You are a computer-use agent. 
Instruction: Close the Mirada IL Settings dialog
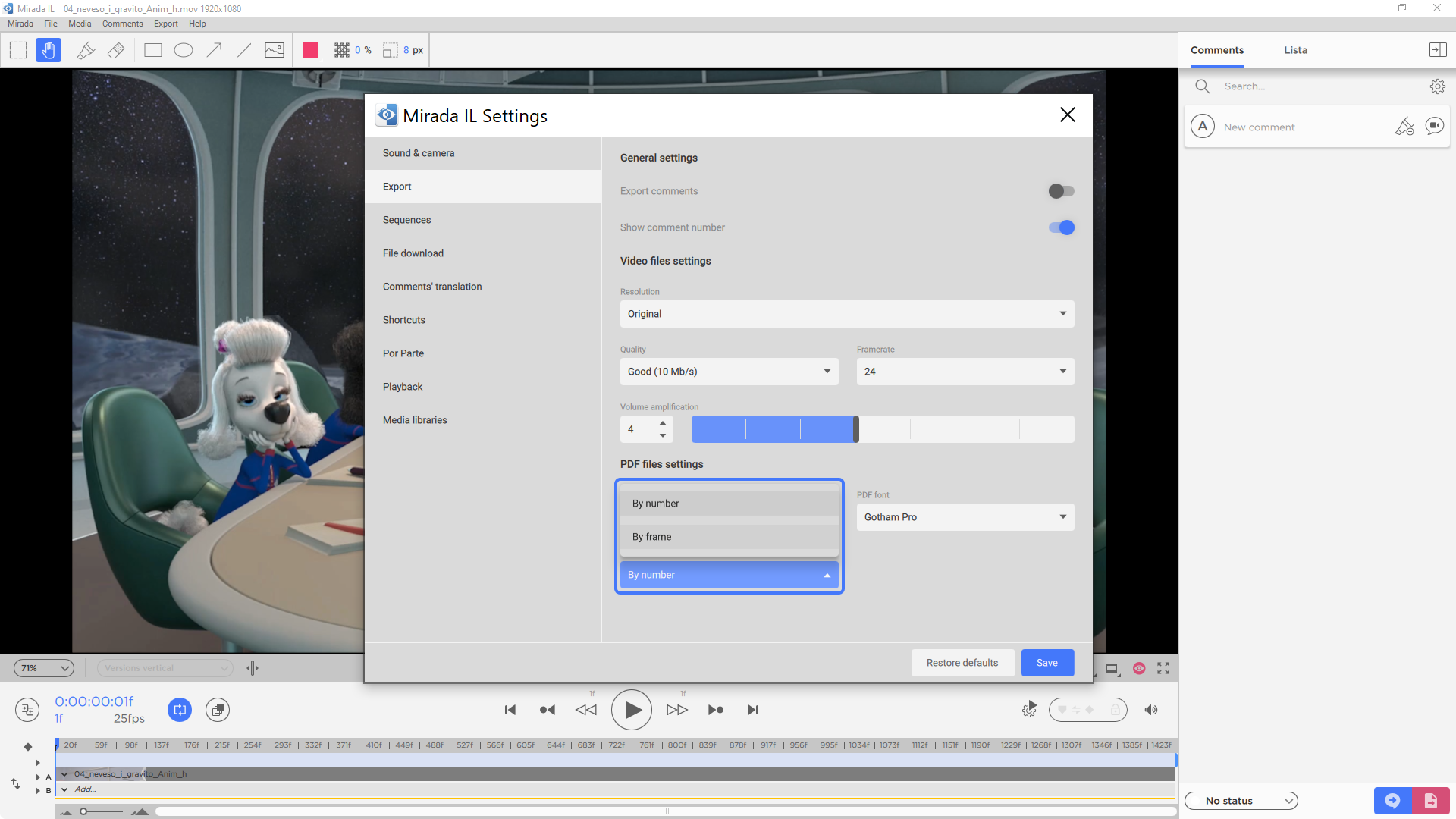1068,115
